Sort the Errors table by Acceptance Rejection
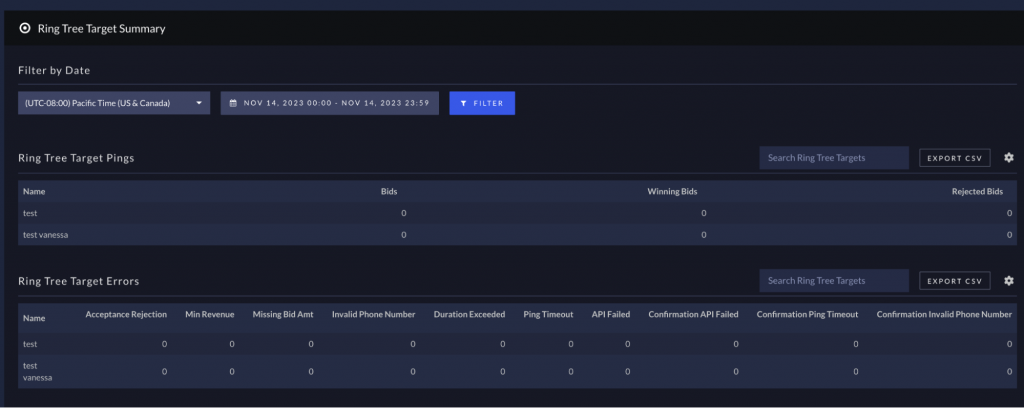The height and width of the screenshot is (408, 1024). (126, 314)
